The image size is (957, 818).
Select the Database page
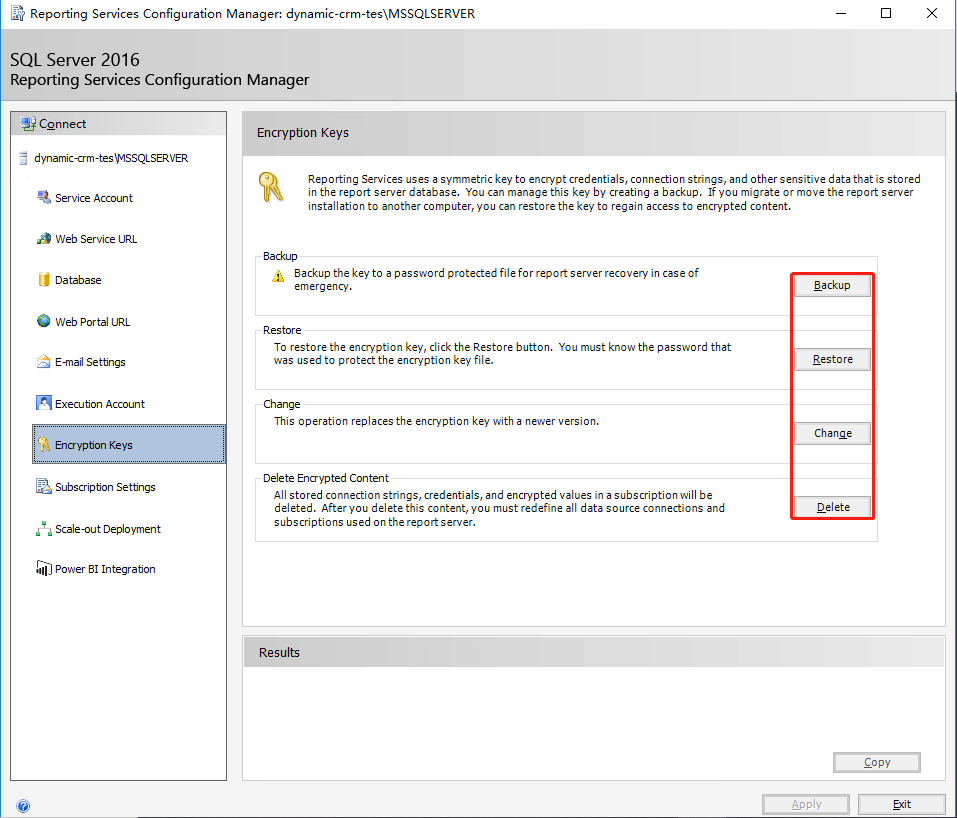(78, 280)
